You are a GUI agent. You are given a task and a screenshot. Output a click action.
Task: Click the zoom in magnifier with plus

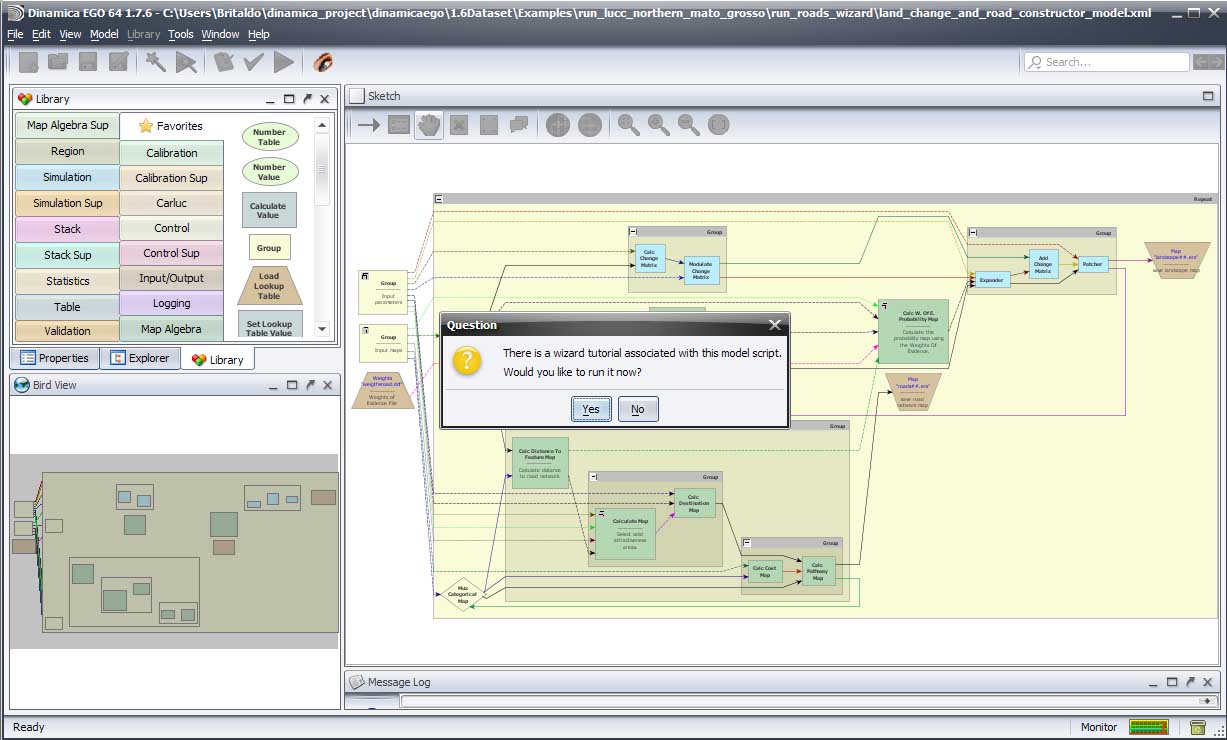(658, 125)
